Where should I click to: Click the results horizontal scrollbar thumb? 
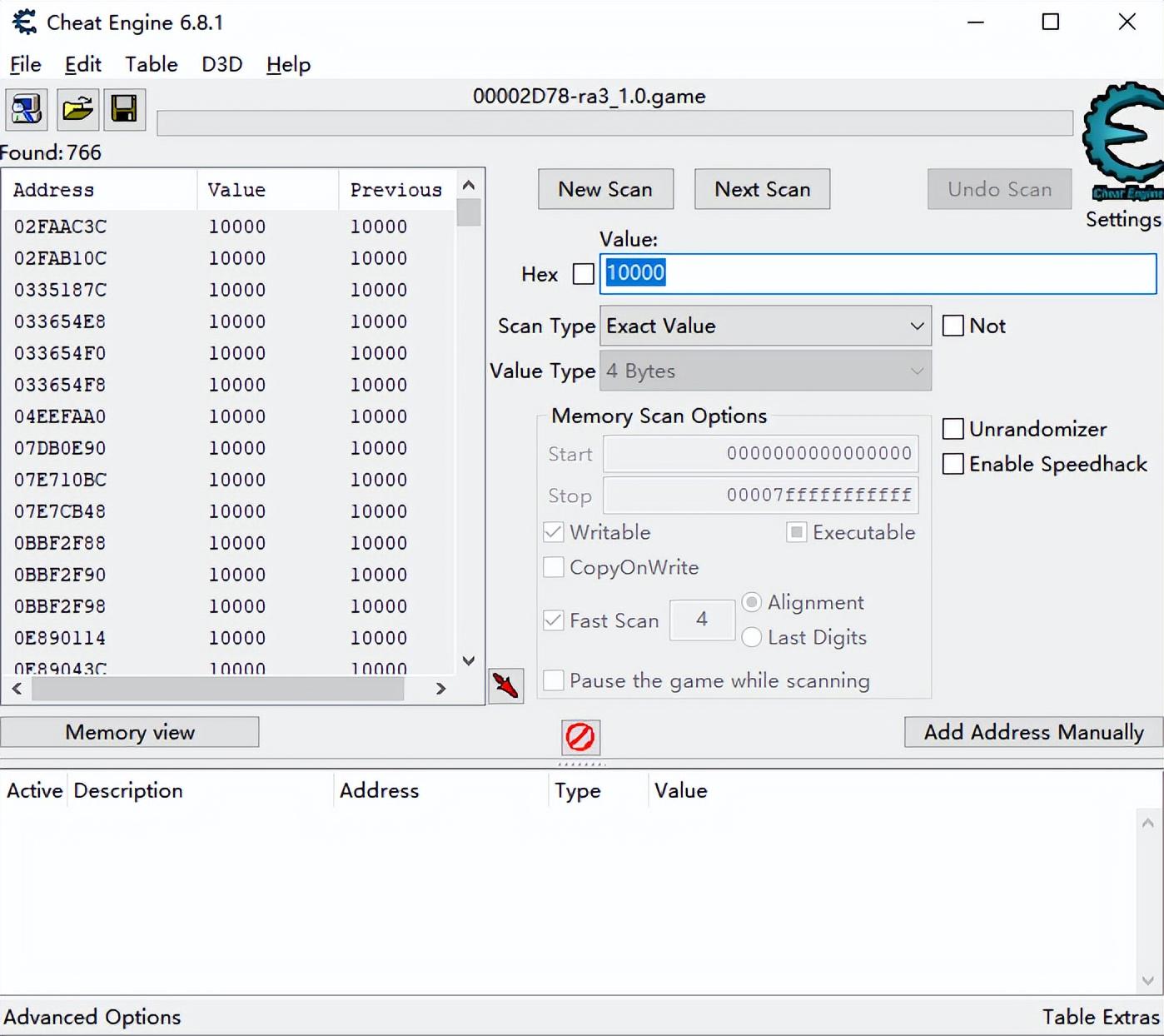tap(217, 689)
